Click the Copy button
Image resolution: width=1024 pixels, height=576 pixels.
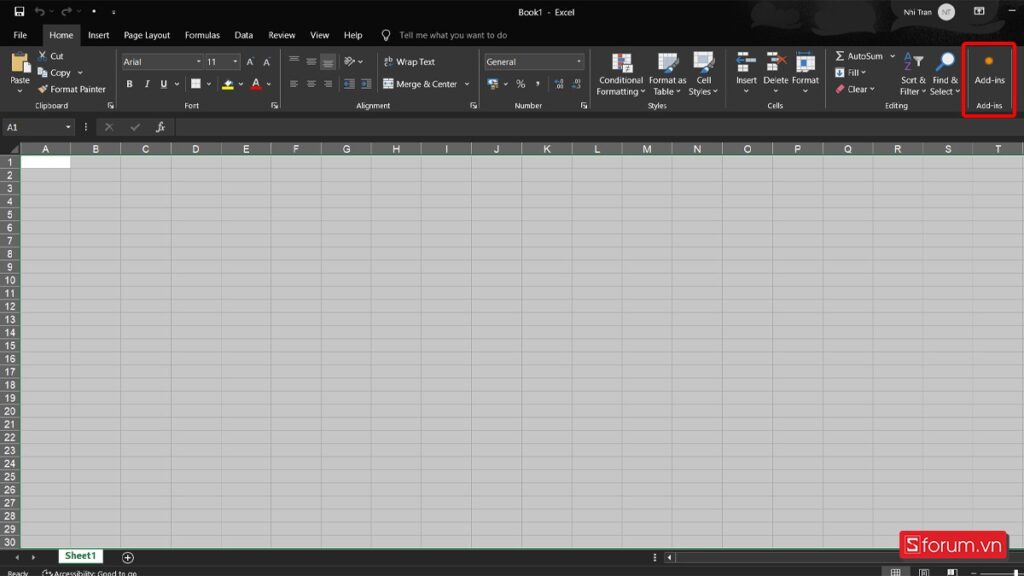point(54,72)
